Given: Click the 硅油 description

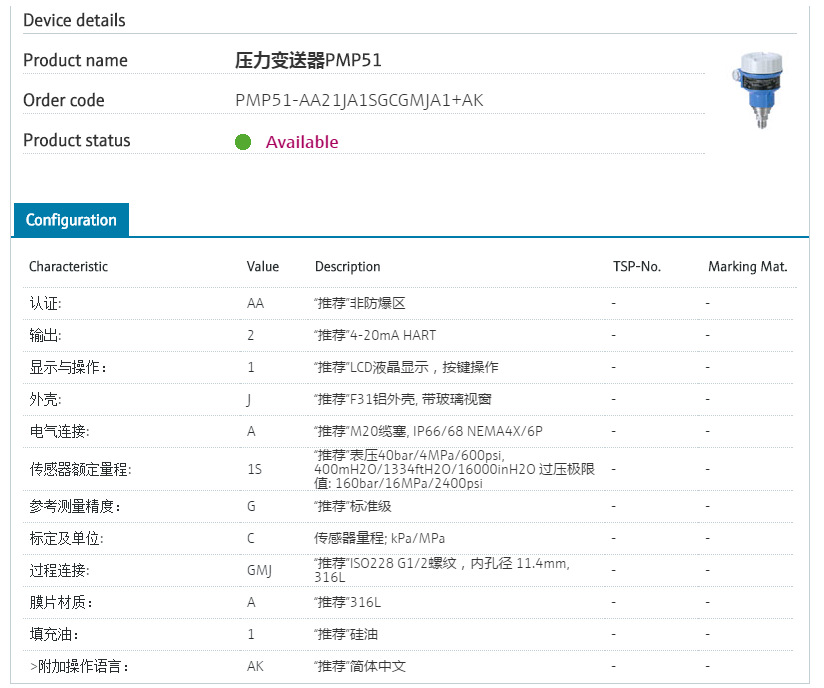Looking at the screenshot, I should click(346, 634).
